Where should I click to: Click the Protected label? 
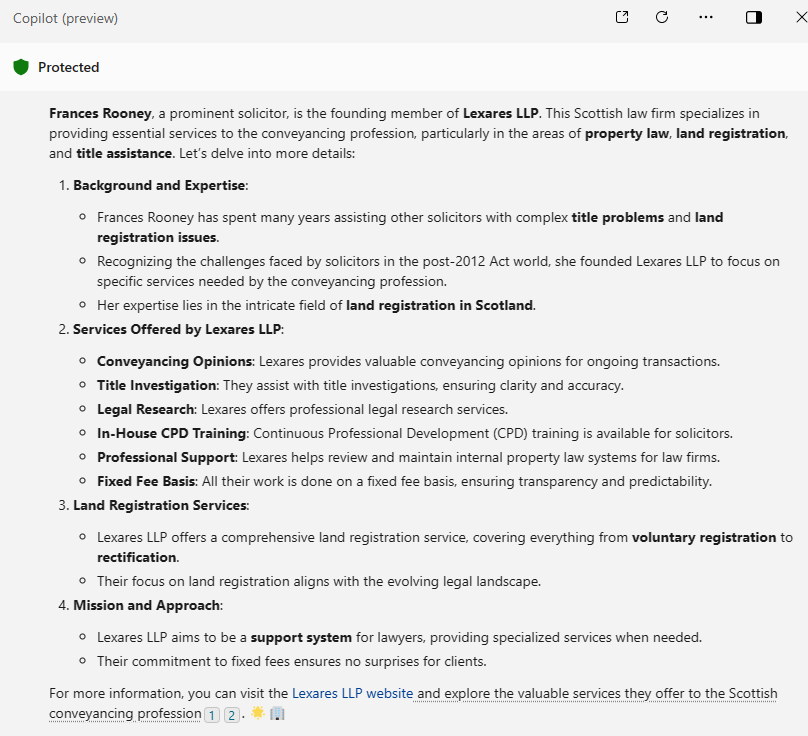pos(69,67)
